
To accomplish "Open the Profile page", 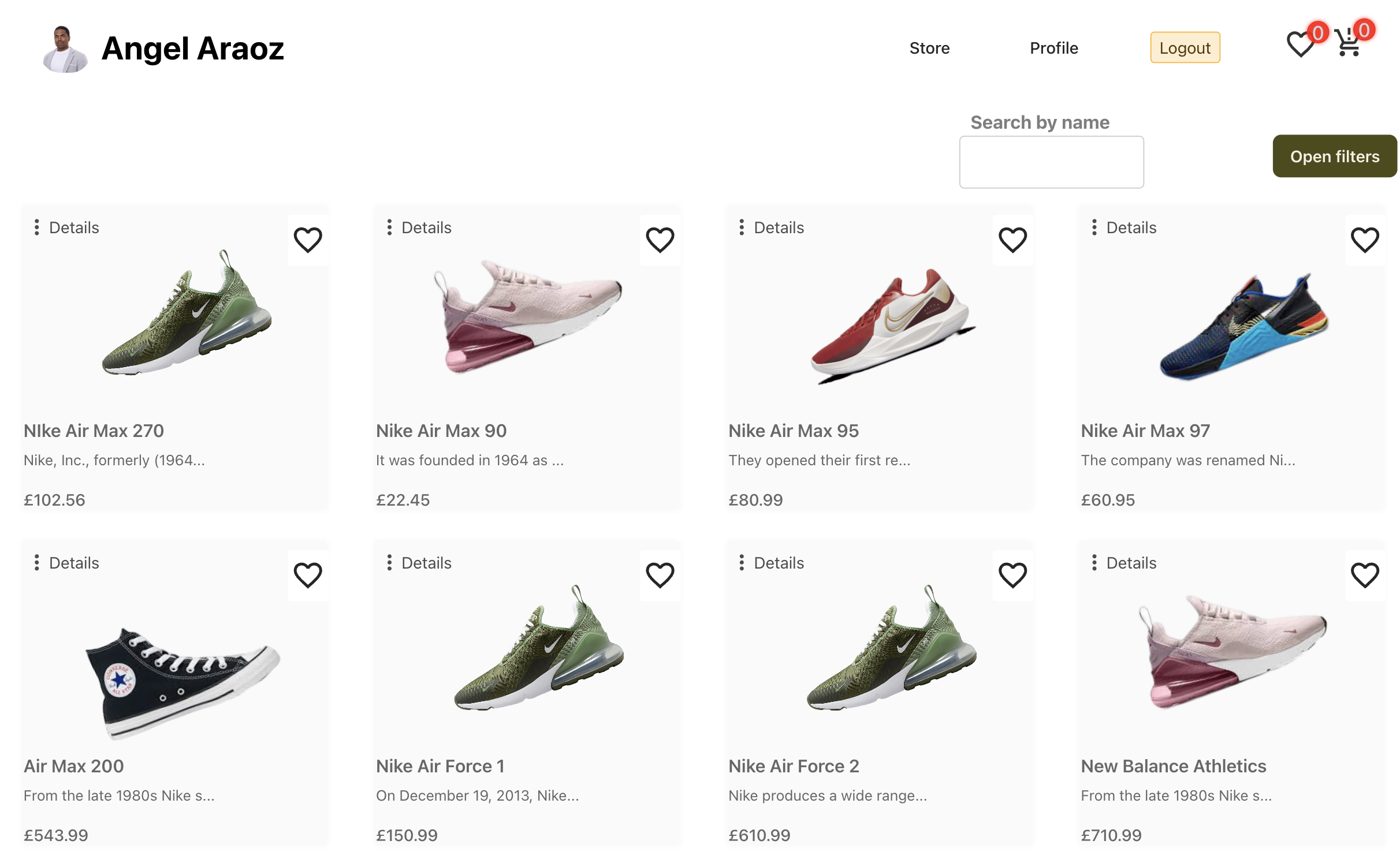I will click(x=1053, y=48).
